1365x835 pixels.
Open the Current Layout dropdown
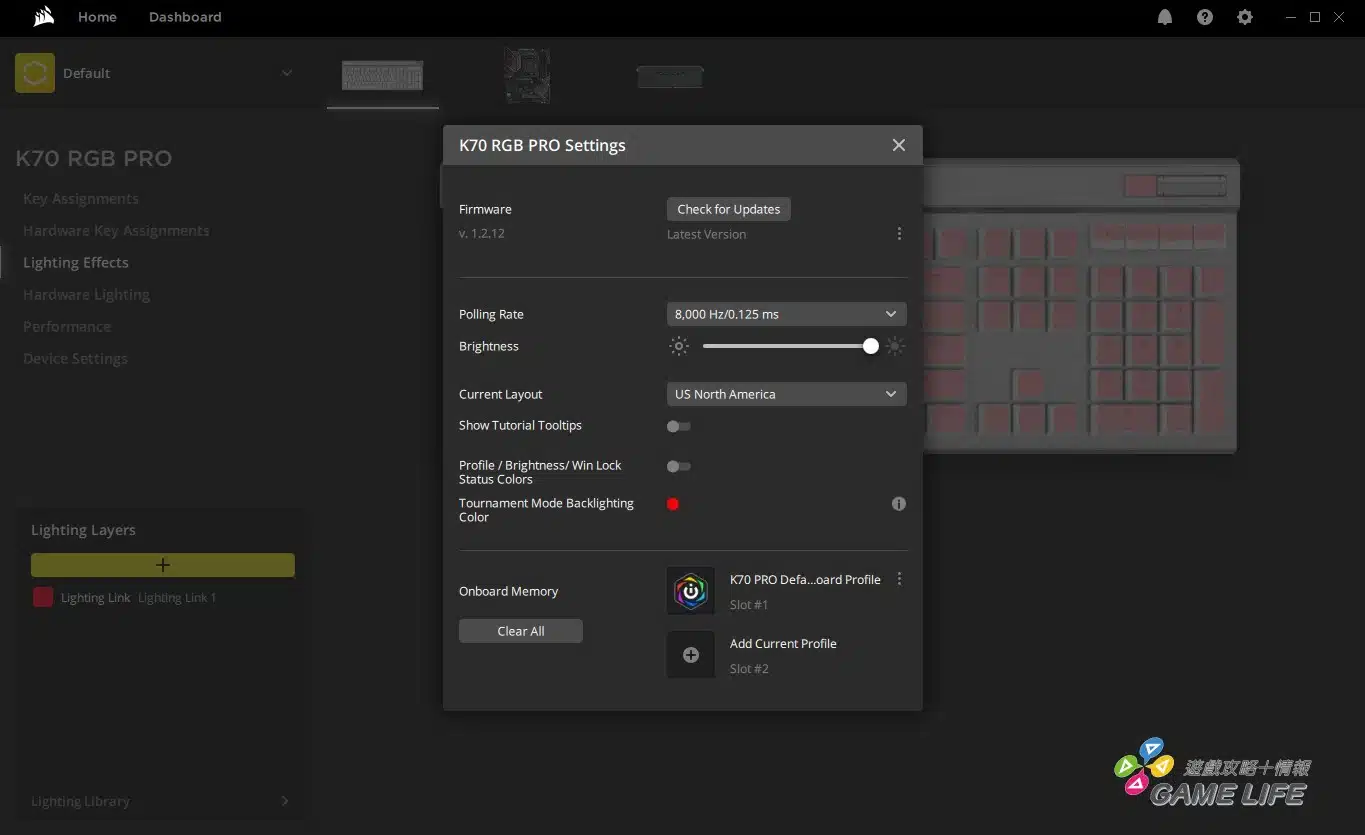(x=786, y=394)
